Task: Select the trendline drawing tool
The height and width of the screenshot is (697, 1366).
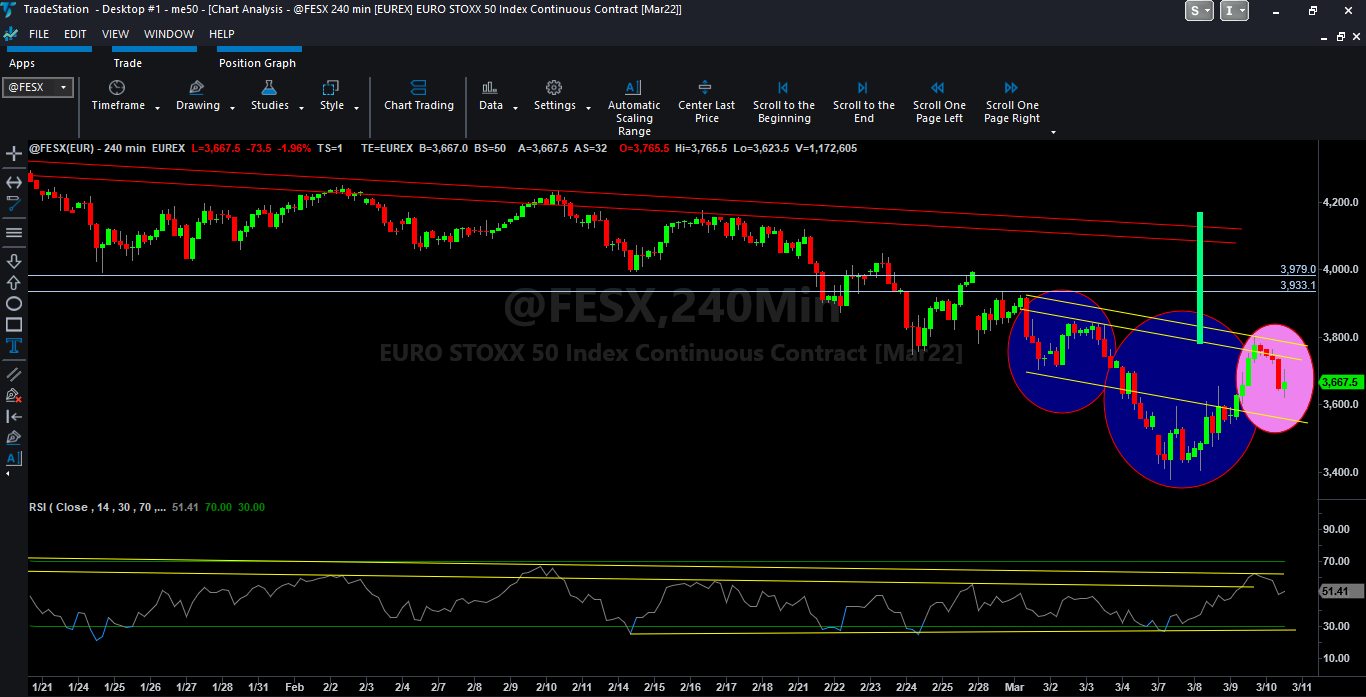Action: [14, 204]
